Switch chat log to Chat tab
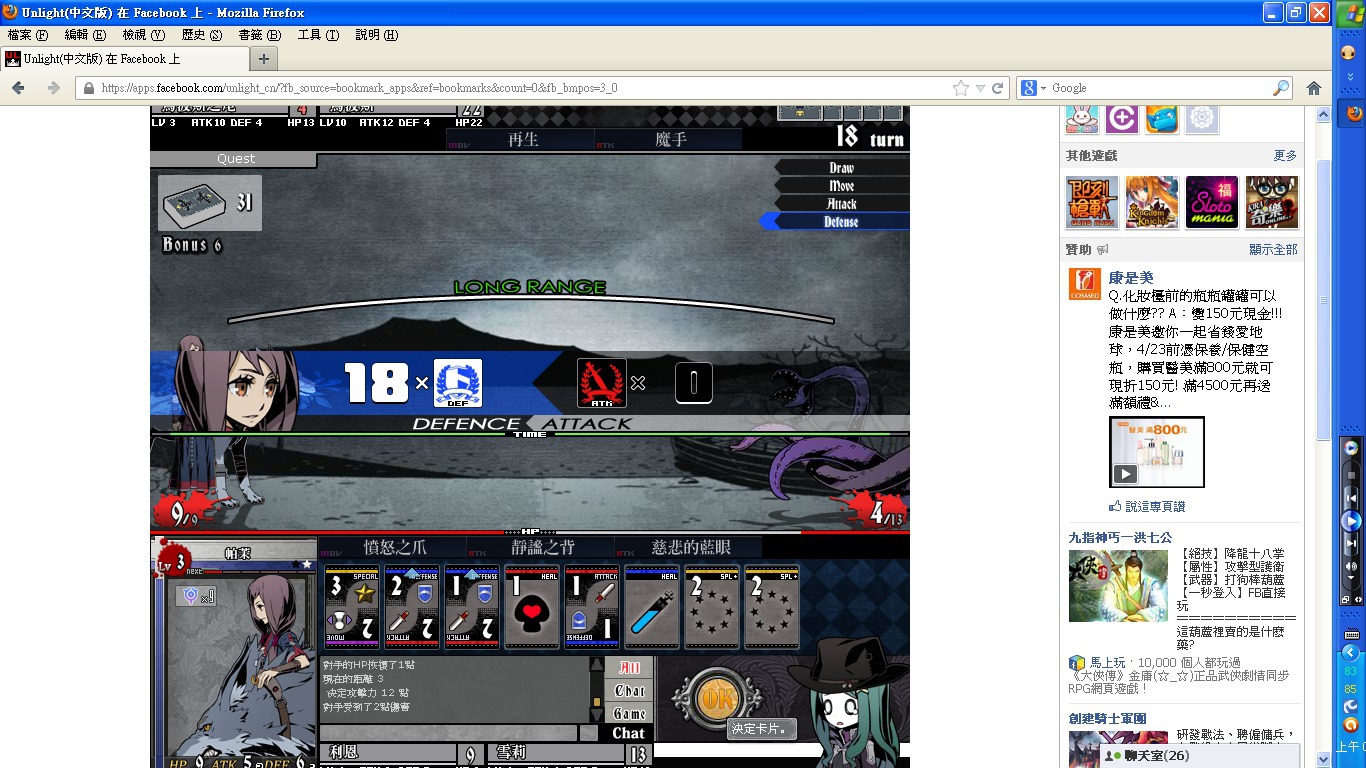Screen dimensions: 1366x768 630,691
